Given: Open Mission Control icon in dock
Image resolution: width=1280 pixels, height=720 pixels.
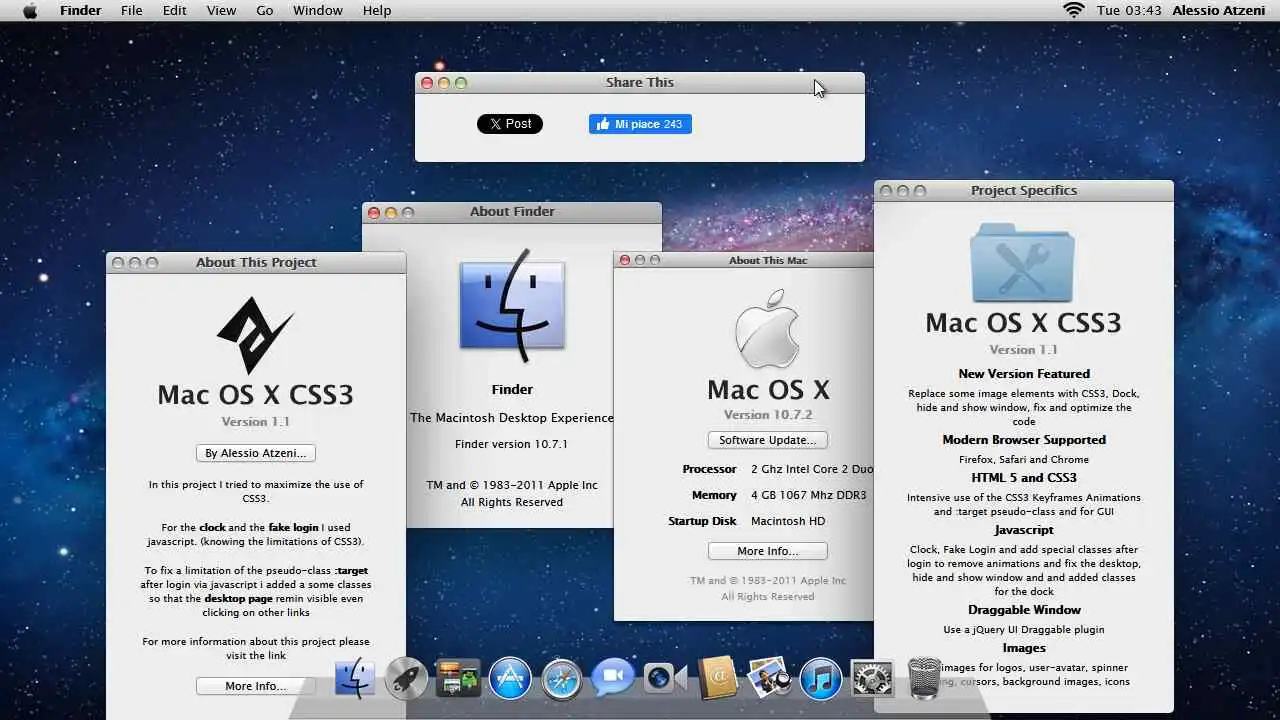Looking at the screenshot, I should pyautogui.click(x=458, y=679).
